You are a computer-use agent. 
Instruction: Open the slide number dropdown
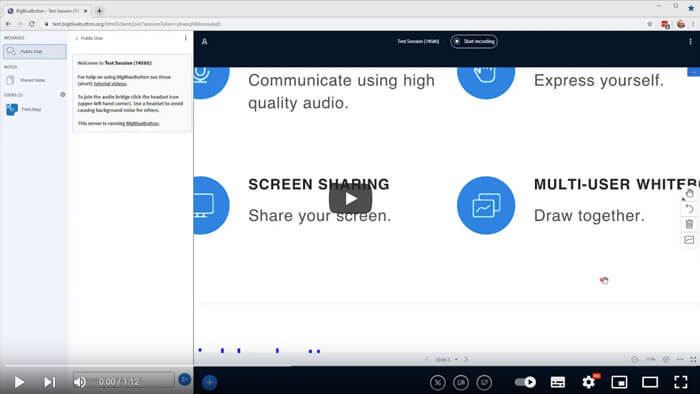coord(446,359)
